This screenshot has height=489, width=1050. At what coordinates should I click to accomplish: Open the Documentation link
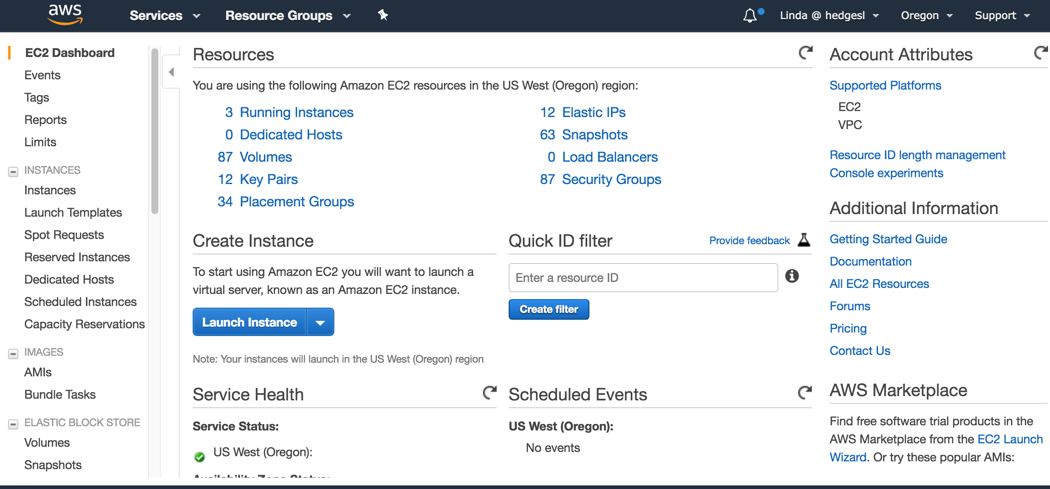871,261
